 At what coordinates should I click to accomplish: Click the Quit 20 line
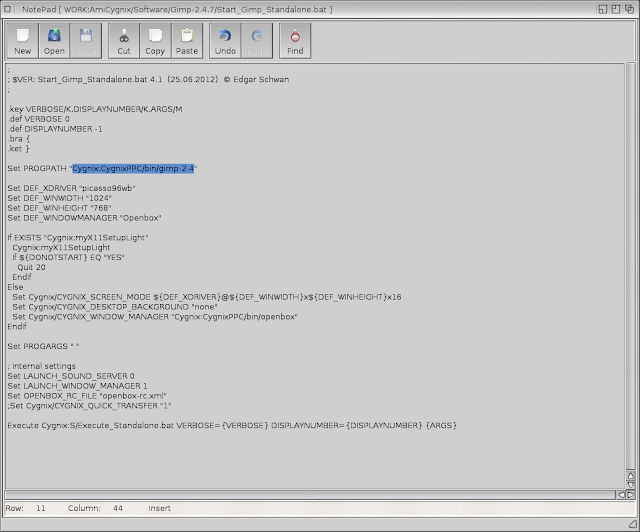[x=31, y=267]
